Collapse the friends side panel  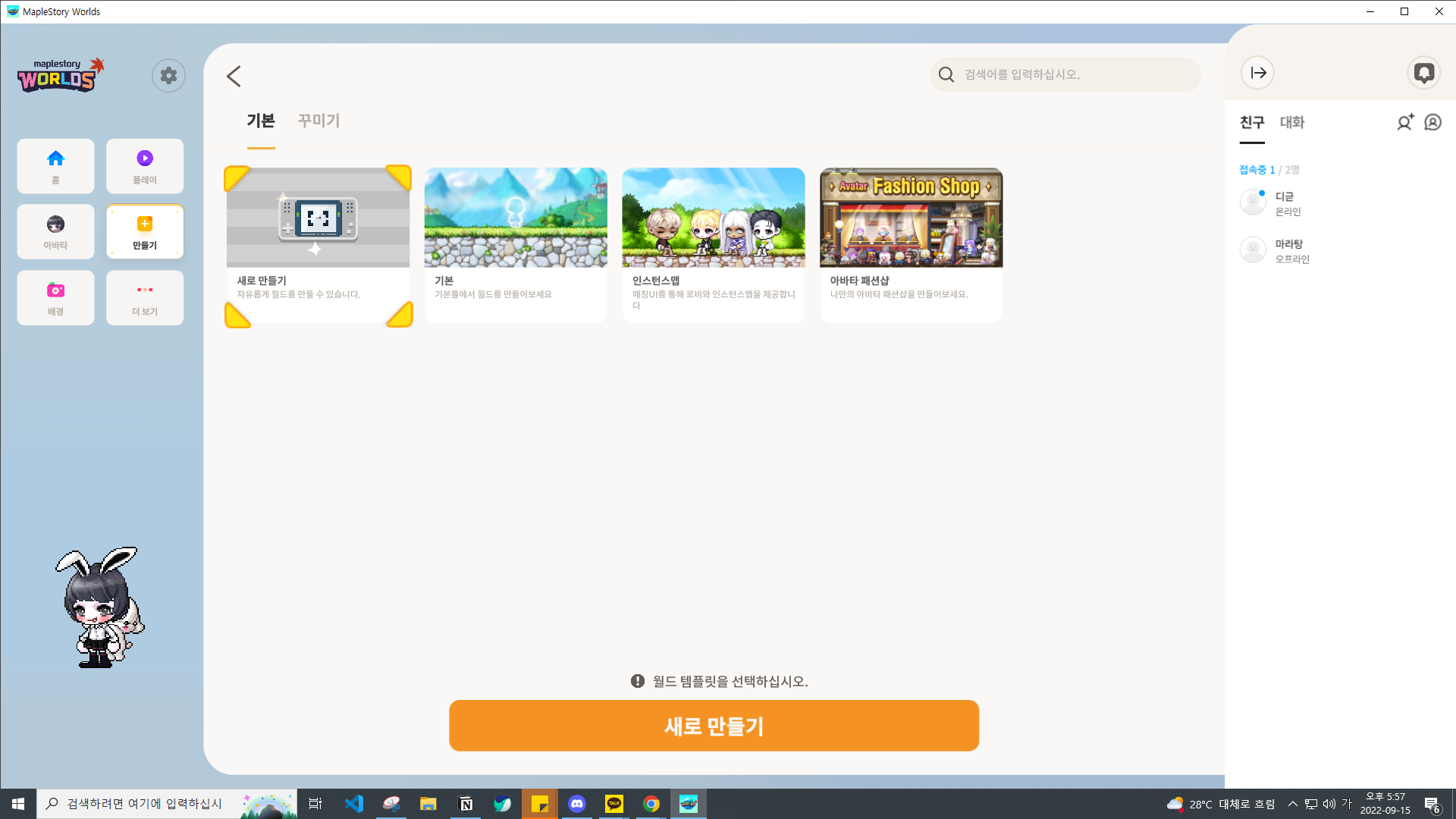click(x=1258, y=73)
